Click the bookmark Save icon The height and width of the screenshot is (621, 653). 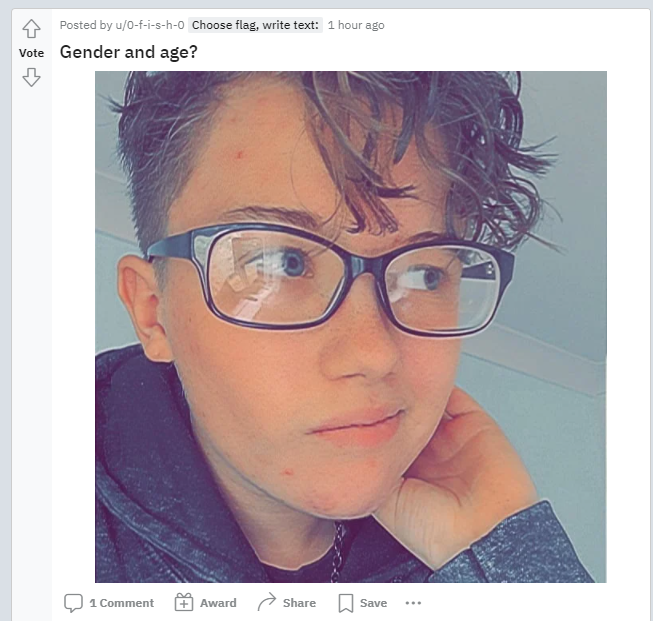(346, 603)
